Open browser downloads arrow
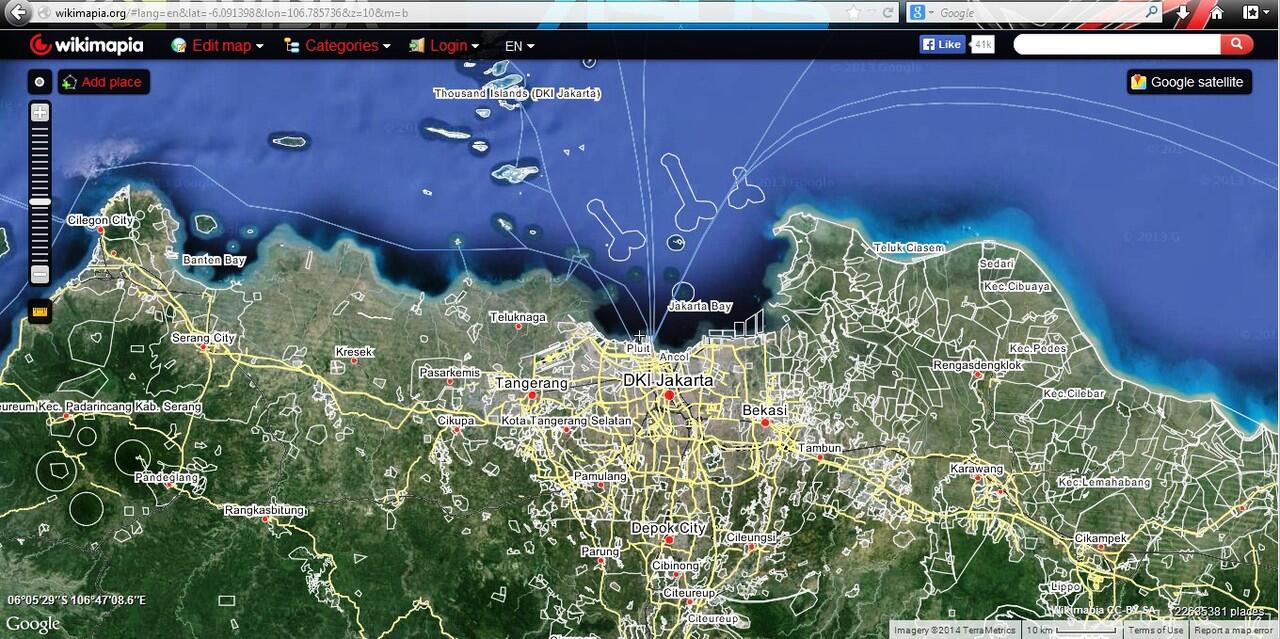The height and width of the screenshot is (639, 1280). tap(1184, 13)
